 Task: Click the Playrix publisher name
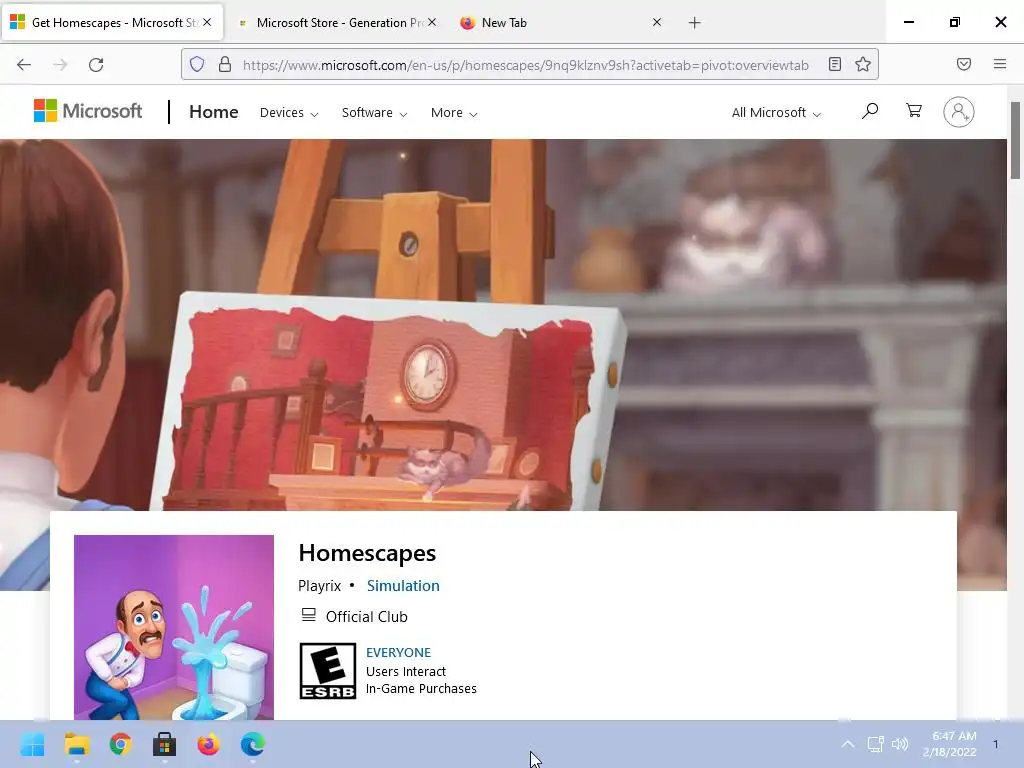[x=319, y=585]
